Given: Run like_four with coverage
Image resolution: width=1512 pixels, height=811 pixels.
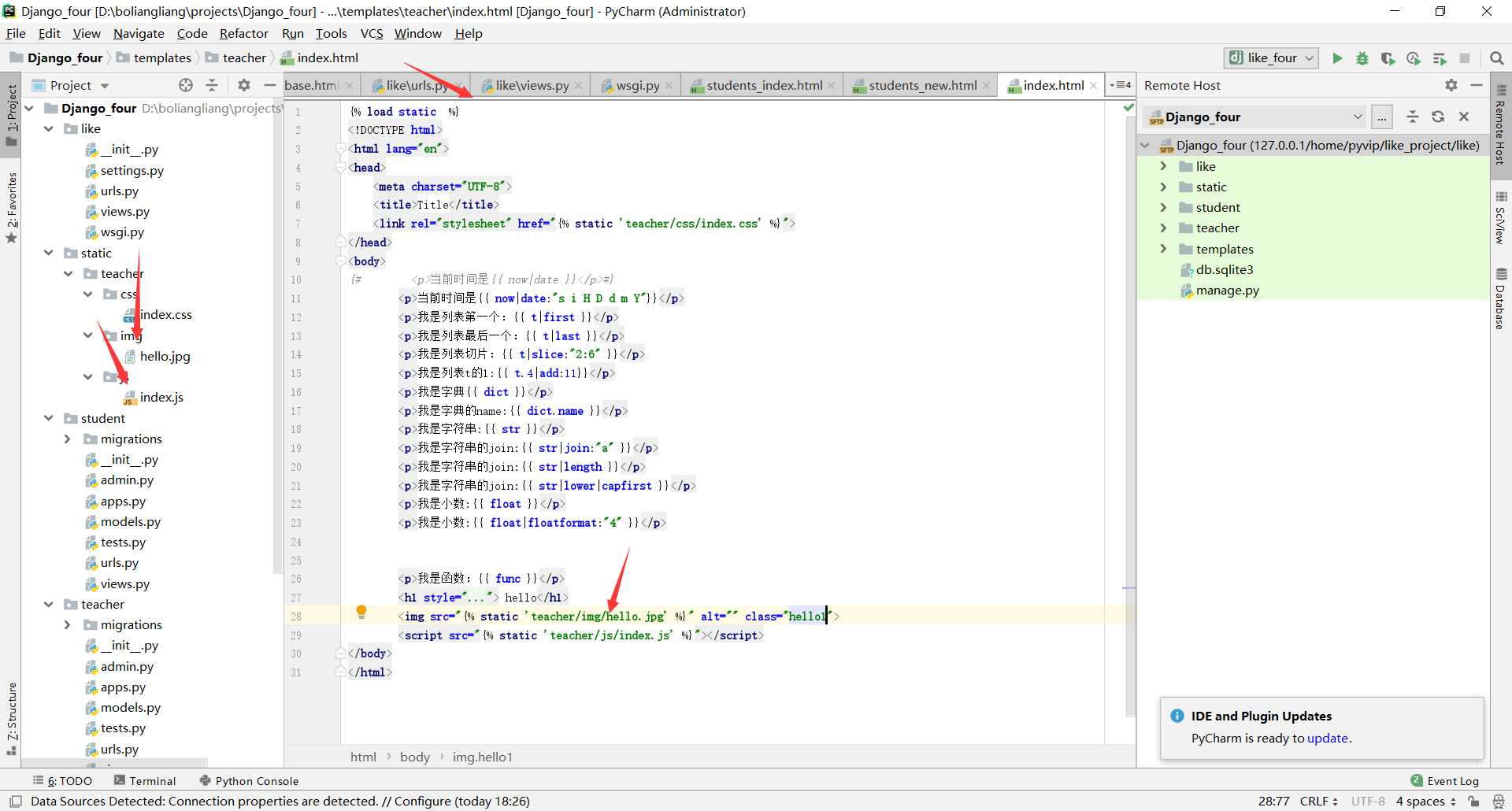Looking at the screenshot, I should coord(1388,58).
